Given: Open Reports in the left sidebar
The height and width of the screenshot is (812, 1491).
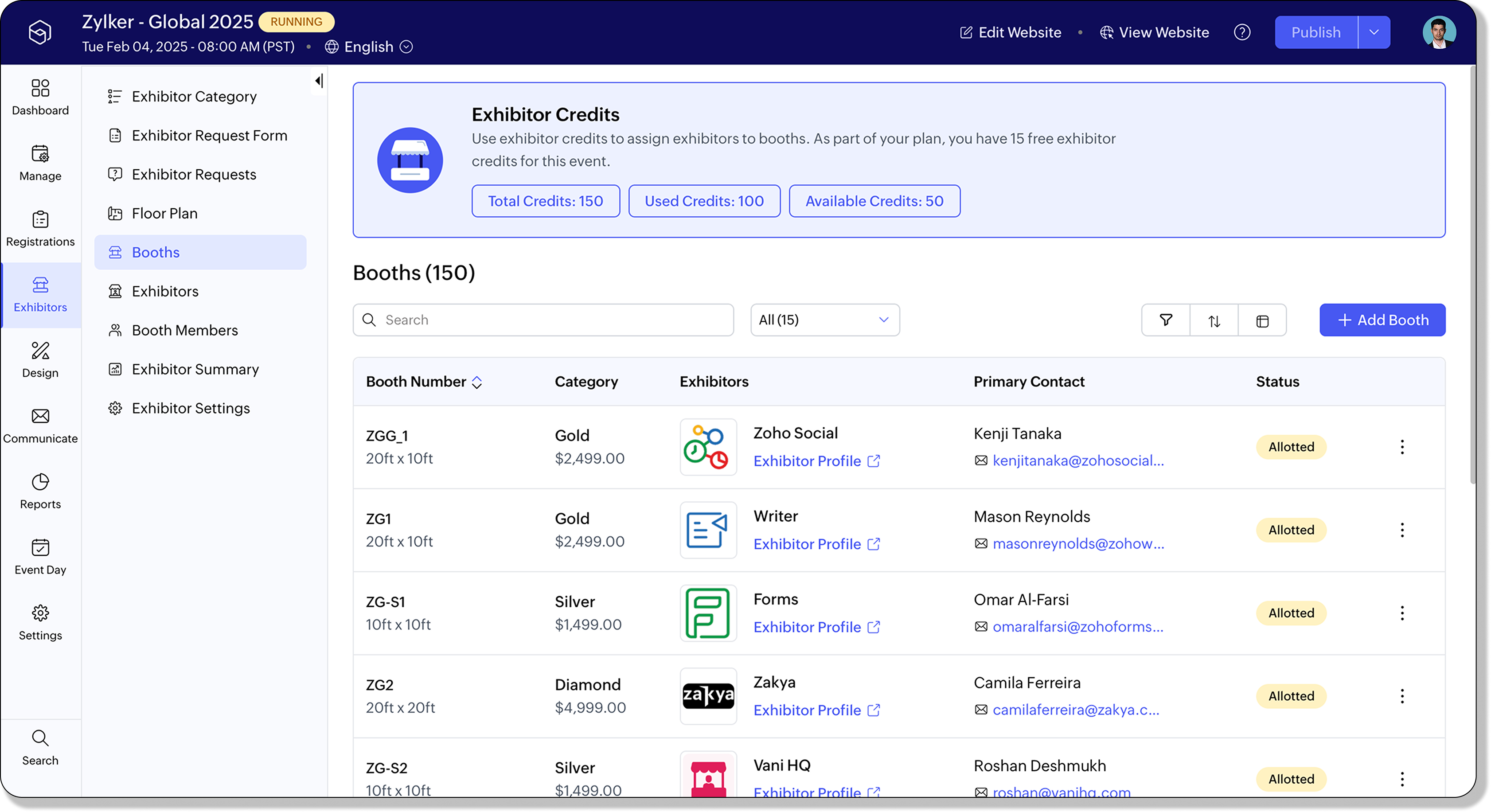Looking at the screenshot, I should [x=40, y=492].
